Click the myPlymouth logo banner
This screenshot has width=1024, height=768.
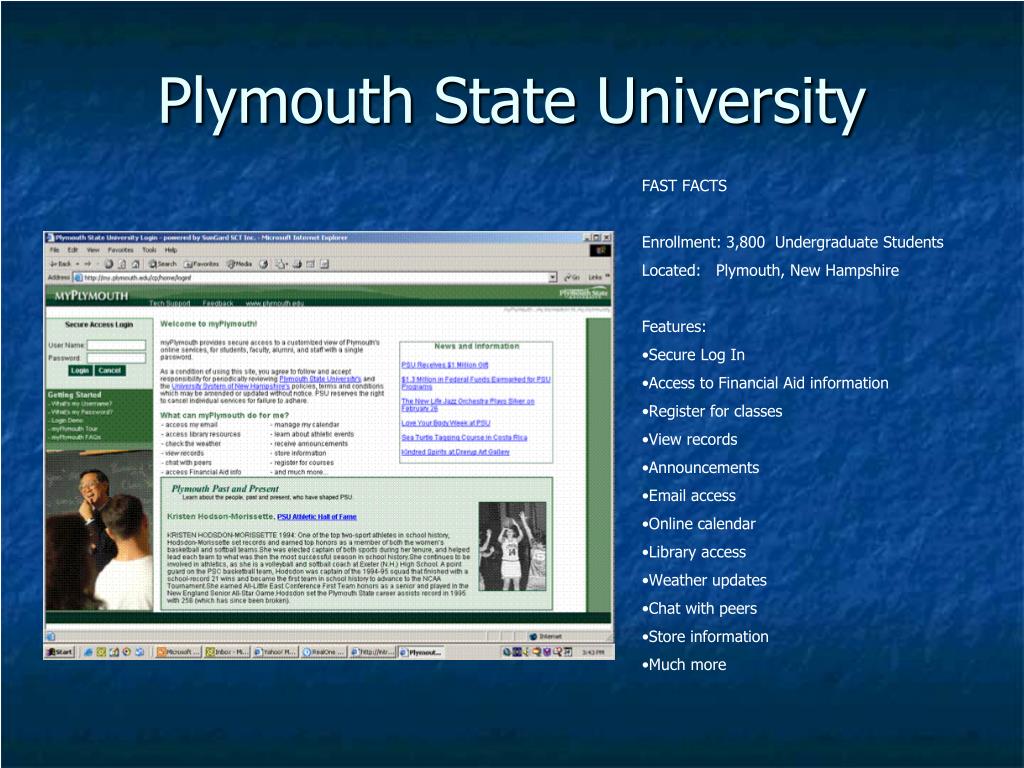click(91, 296)
